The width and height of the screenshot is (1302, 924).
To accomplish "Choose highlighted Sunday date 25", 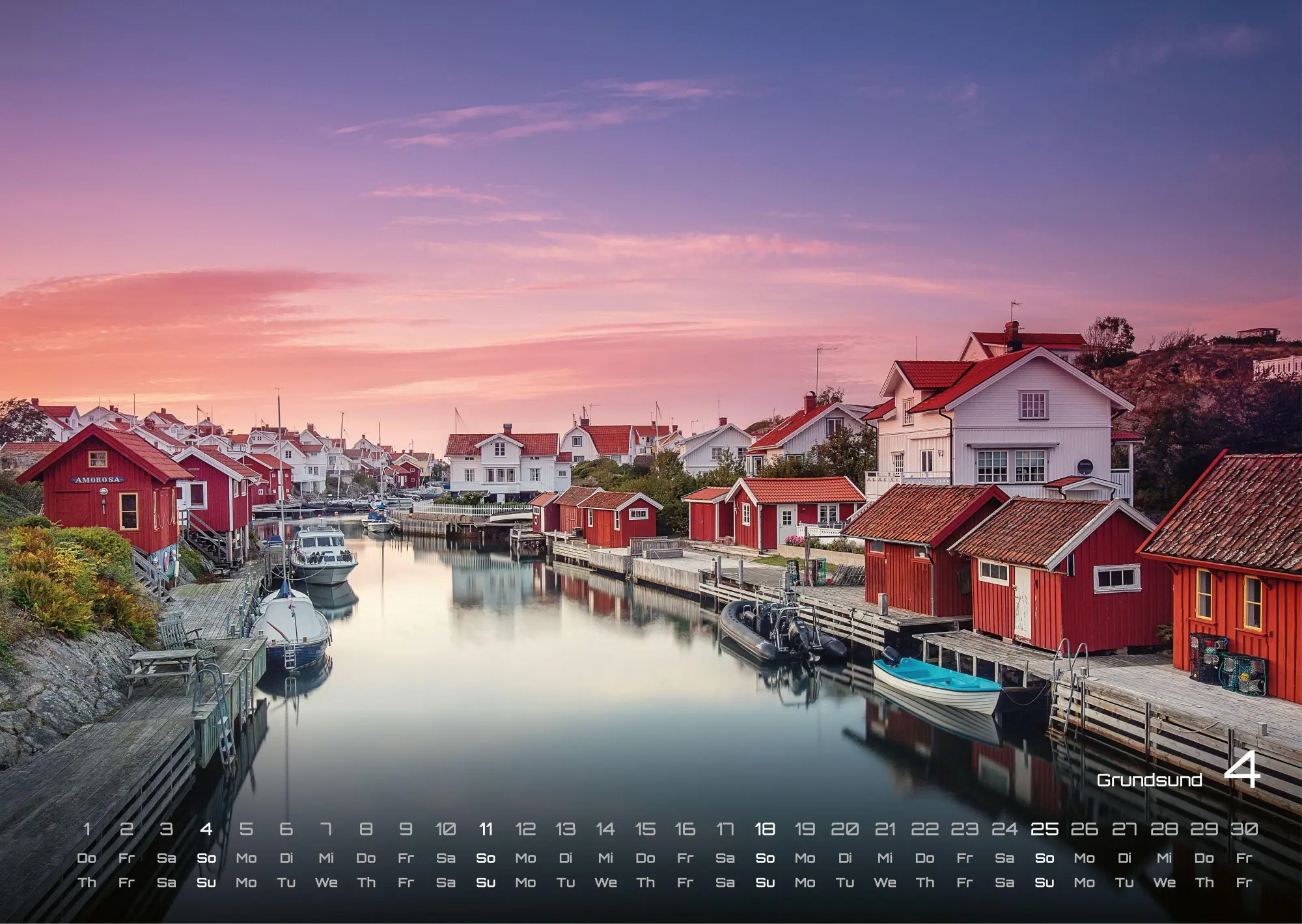I will click(x=1044, y=829).
